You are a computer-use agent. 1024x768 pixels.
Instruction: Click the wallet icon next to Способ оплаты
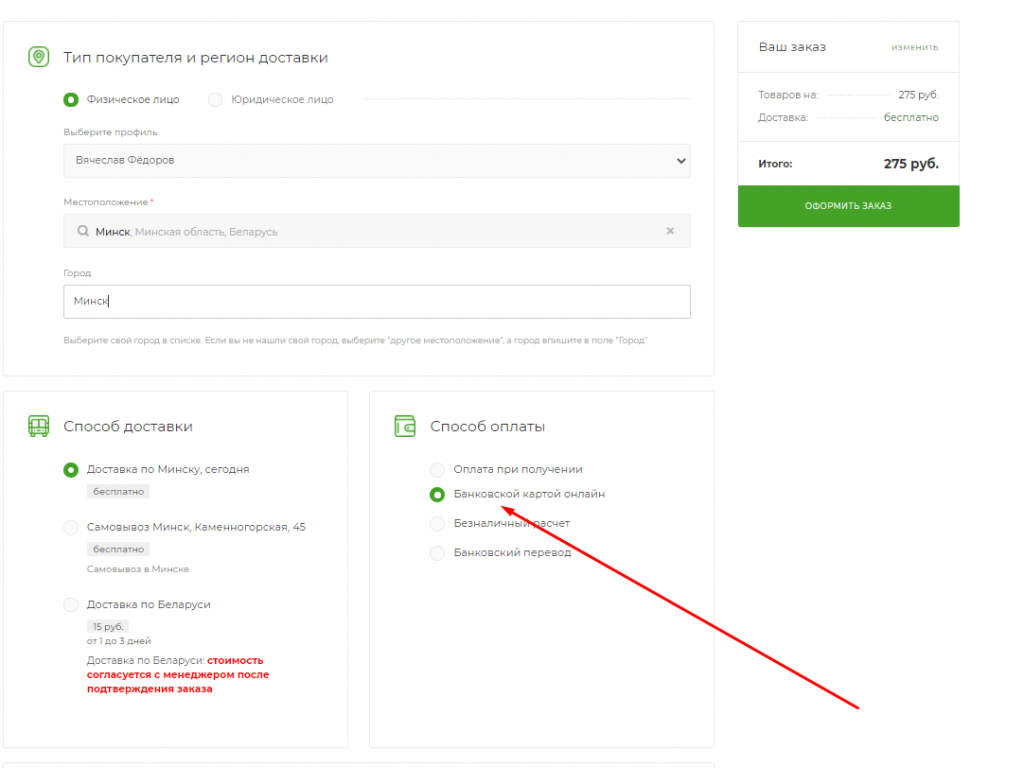(405, 427)
